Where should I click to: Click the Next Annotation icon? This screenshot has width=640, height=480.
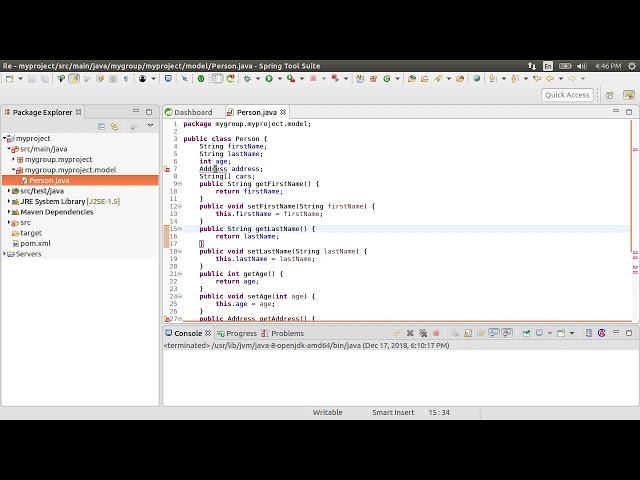493,78
